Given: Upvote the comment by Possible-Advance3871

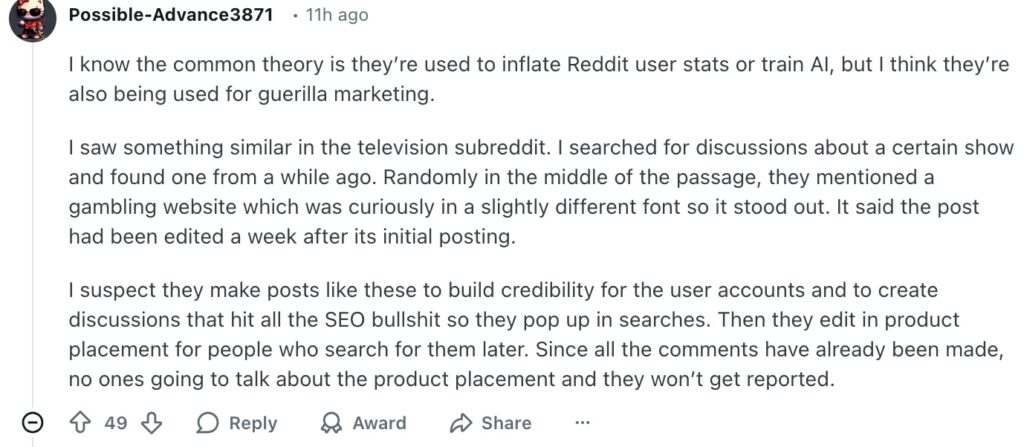Looking at the screenshot, I should 81,423.
